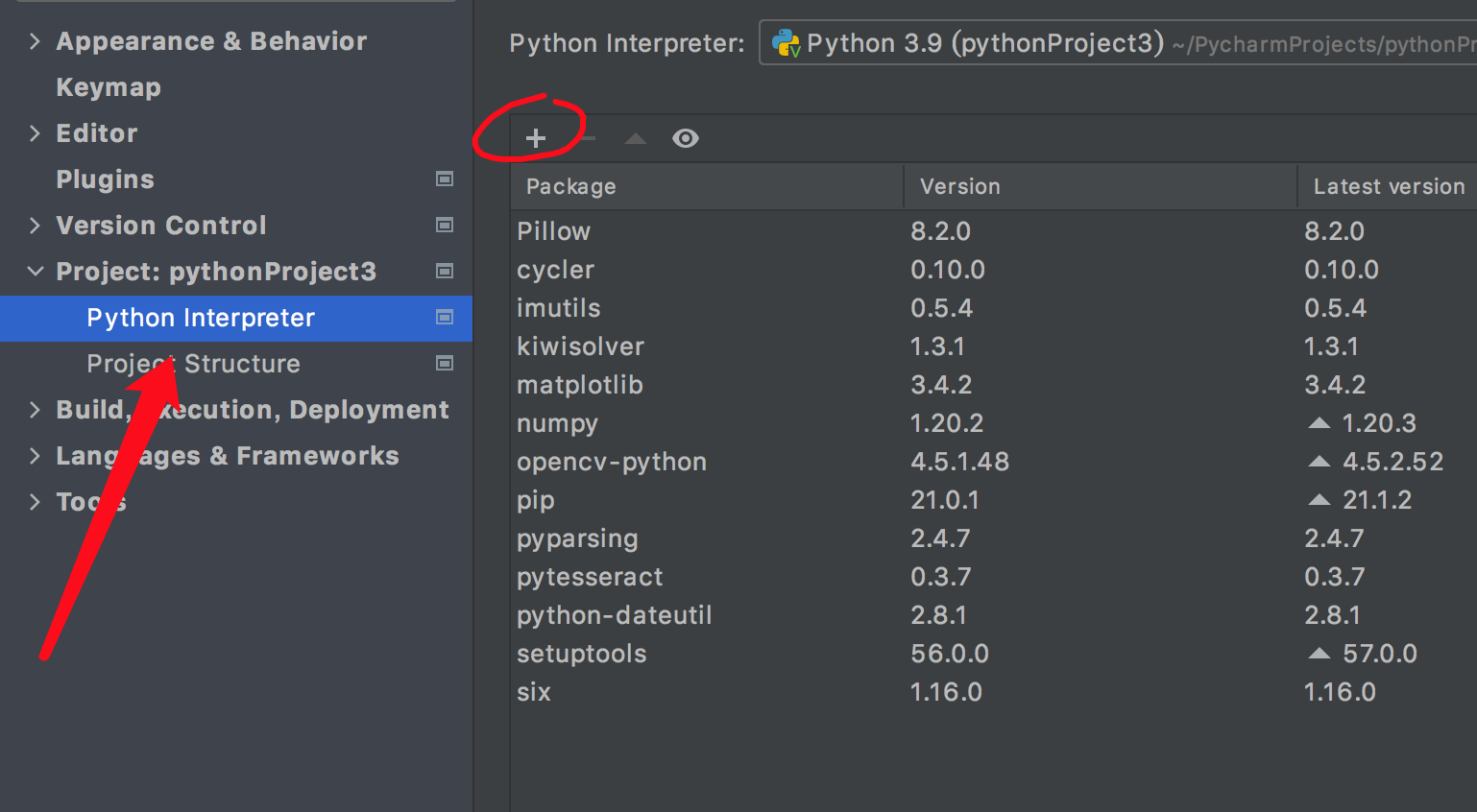
Task: Click the upgrade arrow next to opencv-python 4.5.2.52
Action: 1320,462
